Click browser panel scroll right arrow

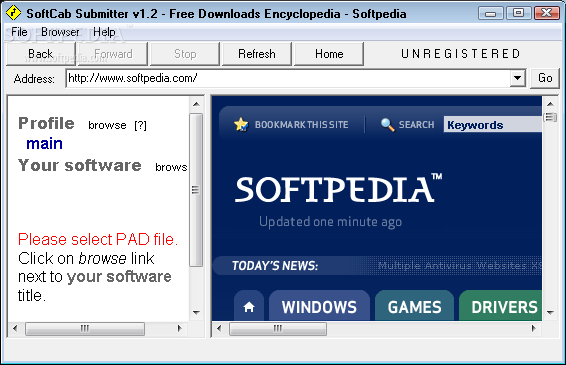pos(534,329)
